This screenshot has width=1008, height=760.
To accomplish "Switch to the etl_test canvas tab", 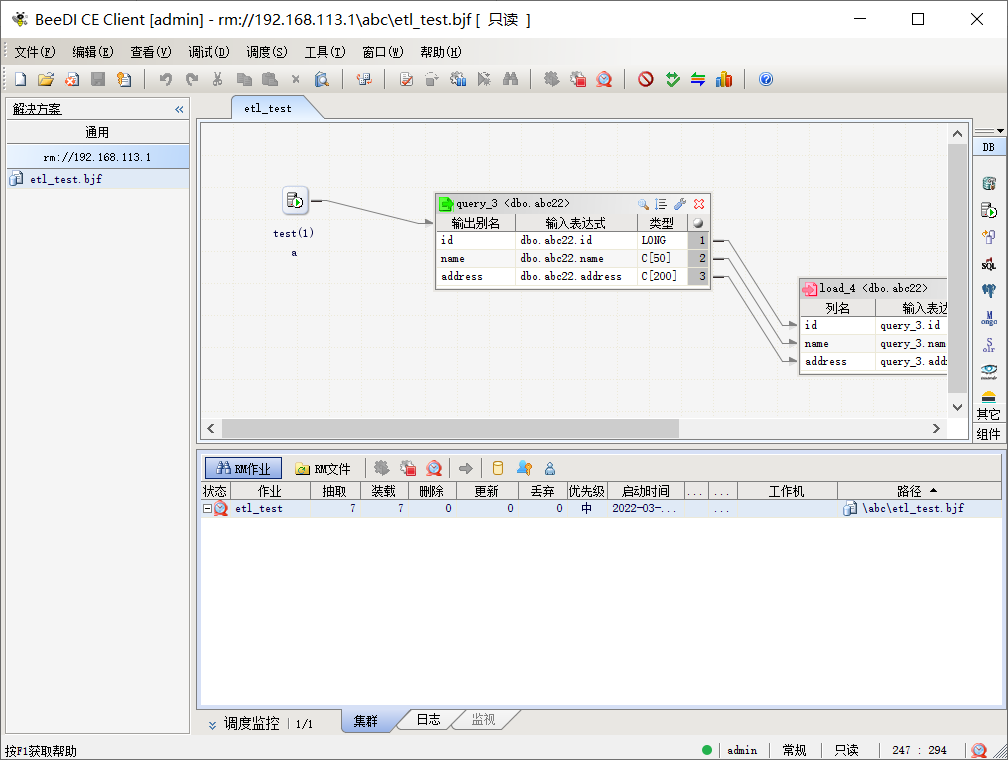I will point(268,108).
